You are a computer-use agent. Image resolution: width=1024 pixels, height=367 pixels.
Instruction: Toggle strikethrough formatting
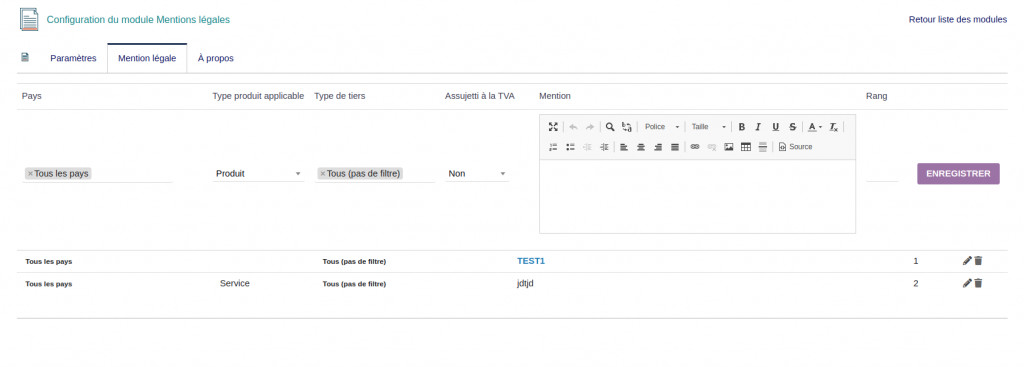(x=792, y=127)
